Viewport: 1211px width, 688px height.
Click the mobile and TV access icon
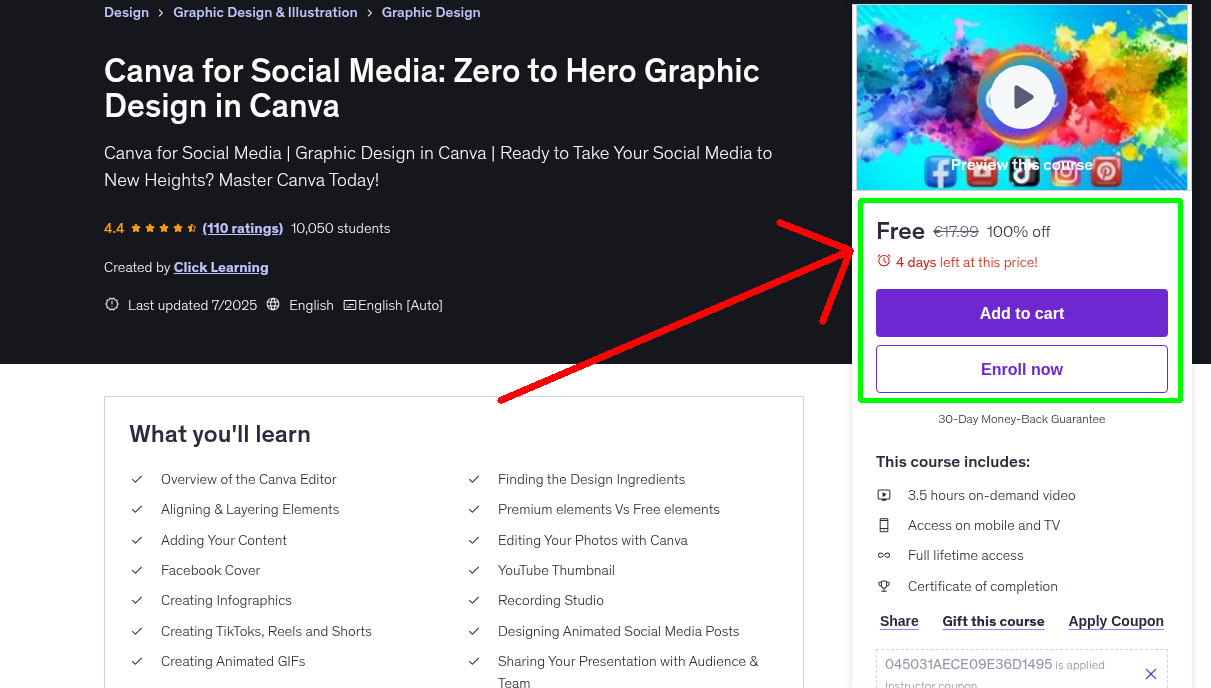[884, 524]
